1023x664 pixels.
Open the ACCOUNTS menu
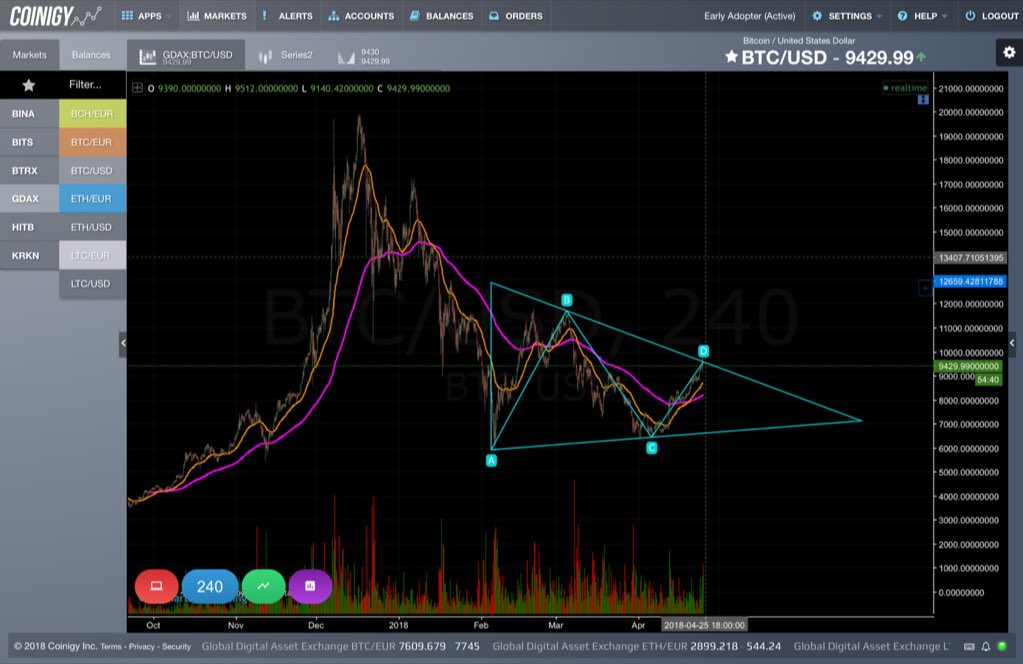pyautogui.click(x=361, y=16)
